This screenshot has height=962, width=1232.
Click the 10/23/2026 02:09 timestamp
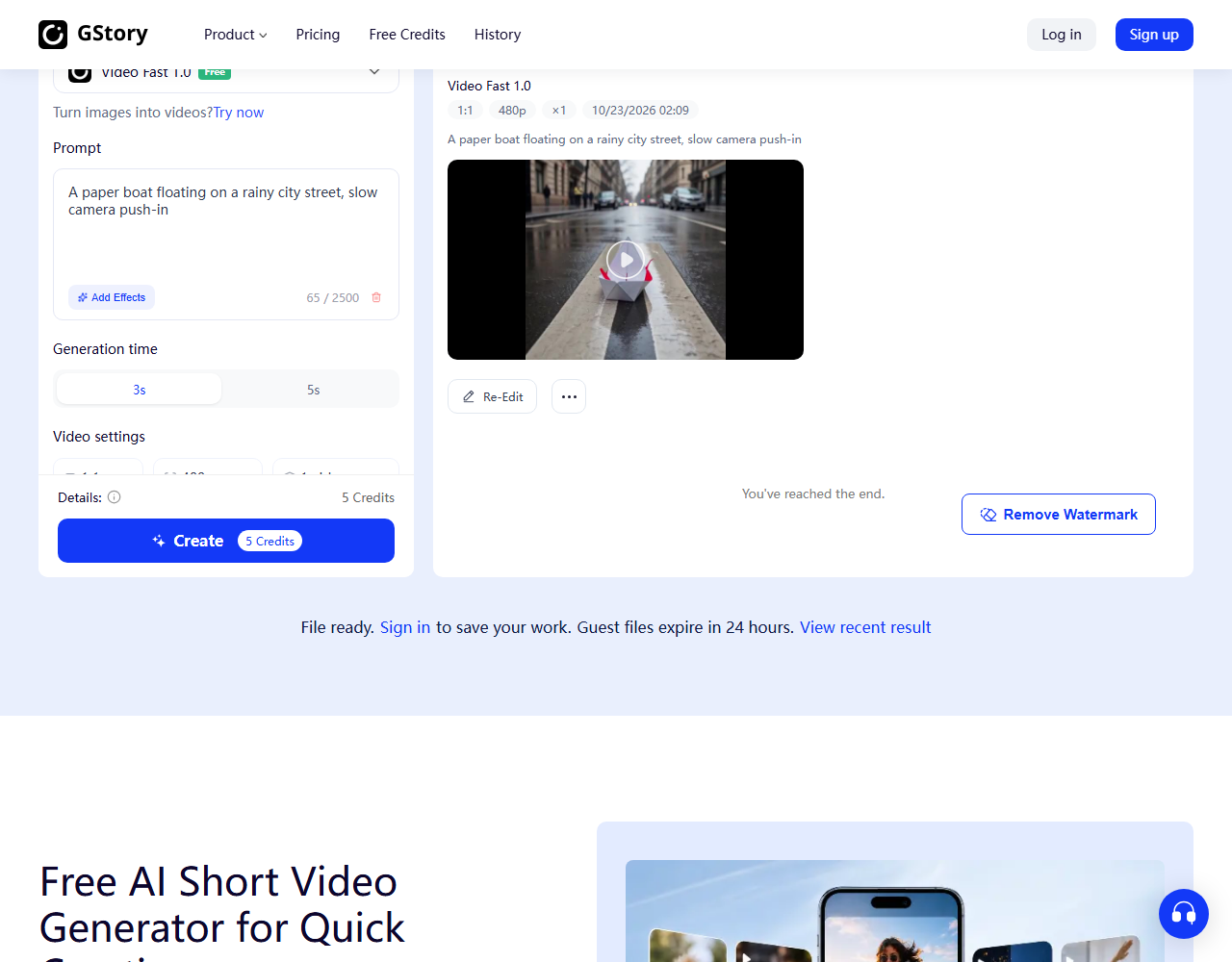pyautogui.click(x=640, y=111)
